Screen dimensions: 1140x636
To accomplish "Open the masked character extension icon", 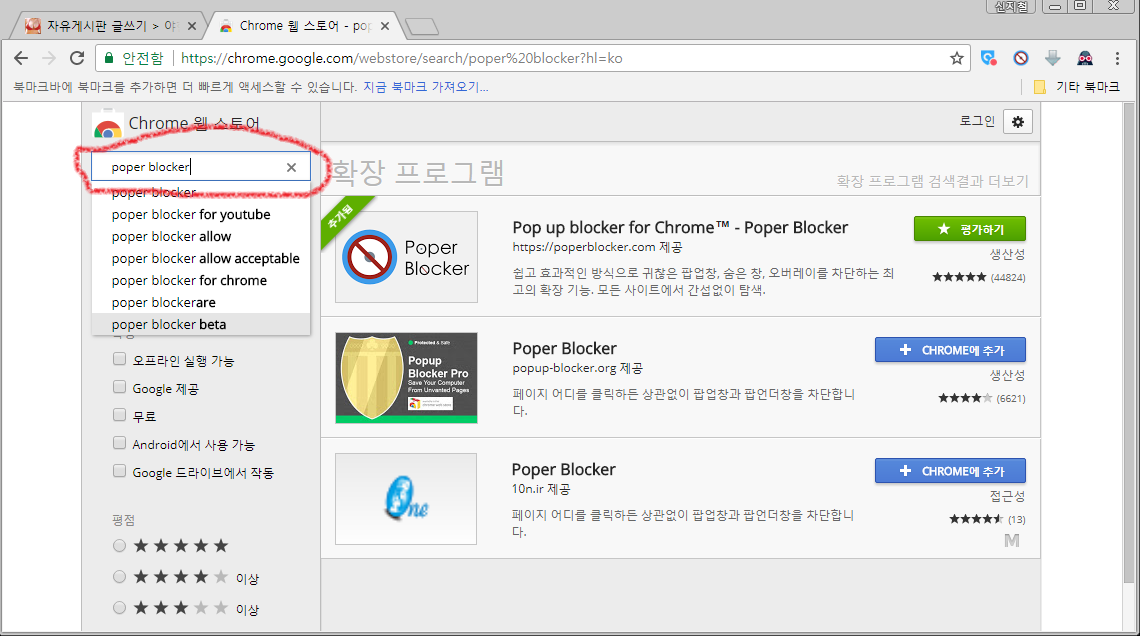I will click(1085, 58).
